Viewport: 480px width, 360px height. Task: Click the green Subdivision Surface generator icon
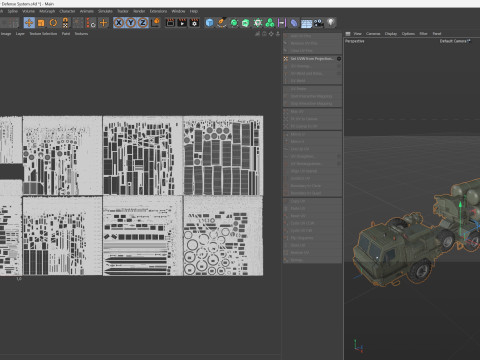click(234, 23)
